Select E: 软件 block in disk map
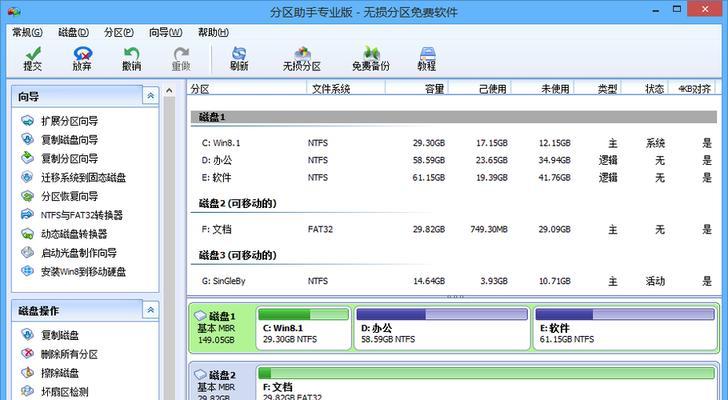 tap(625, 328)
